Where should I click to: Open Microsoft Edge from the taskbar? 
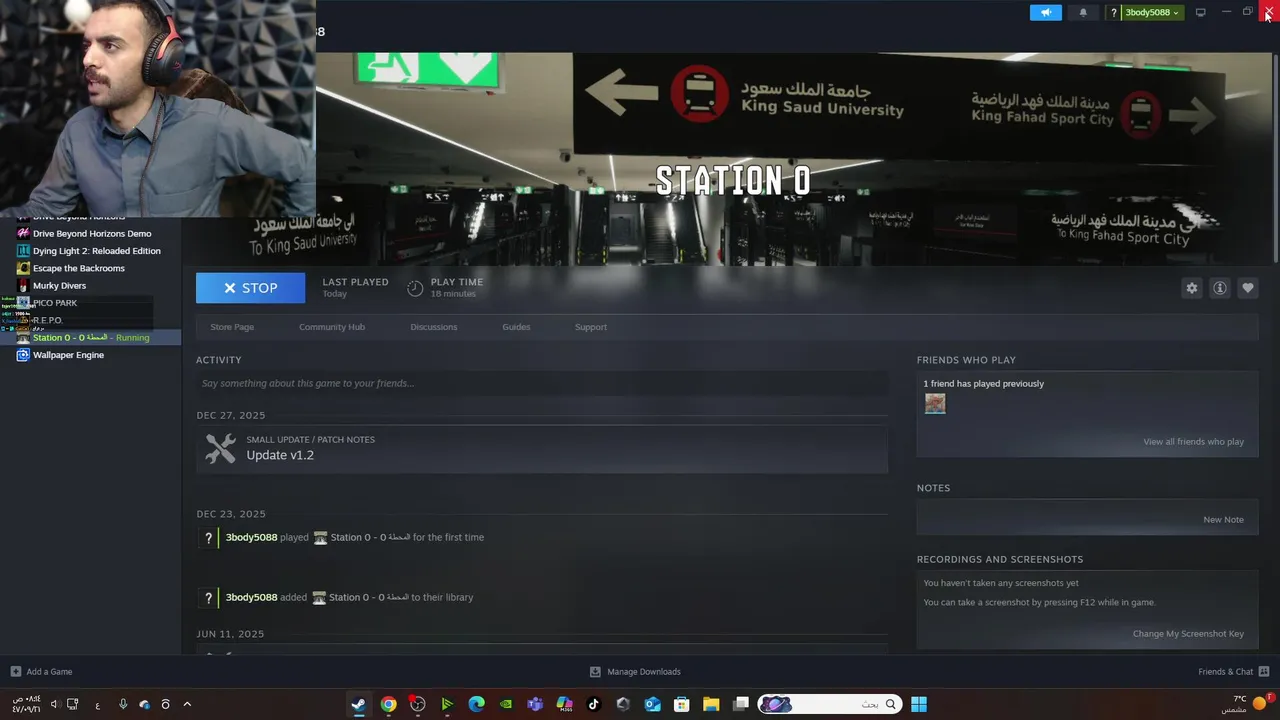(476, 704)
